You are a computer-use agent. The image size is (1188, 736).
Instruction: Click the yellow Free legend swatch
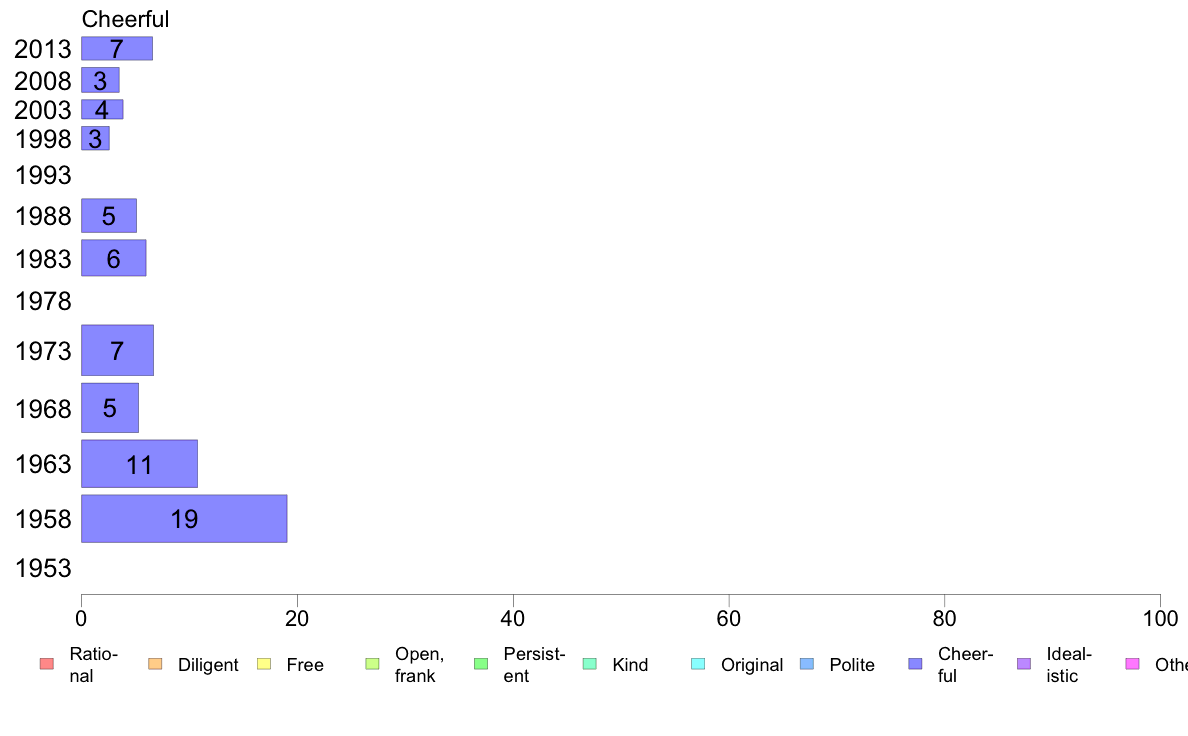pyautogui.click(x=264, y=664)
